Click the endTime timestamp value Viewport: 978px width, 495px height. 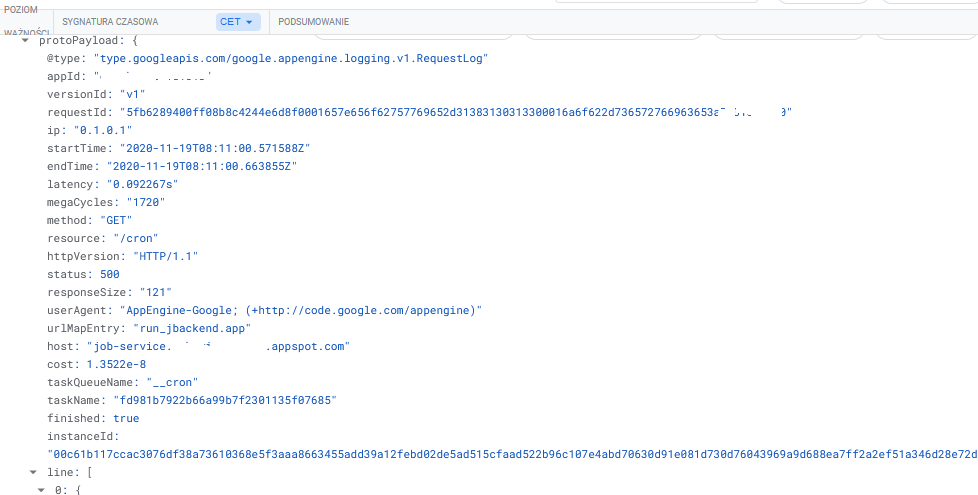[202, 167]
